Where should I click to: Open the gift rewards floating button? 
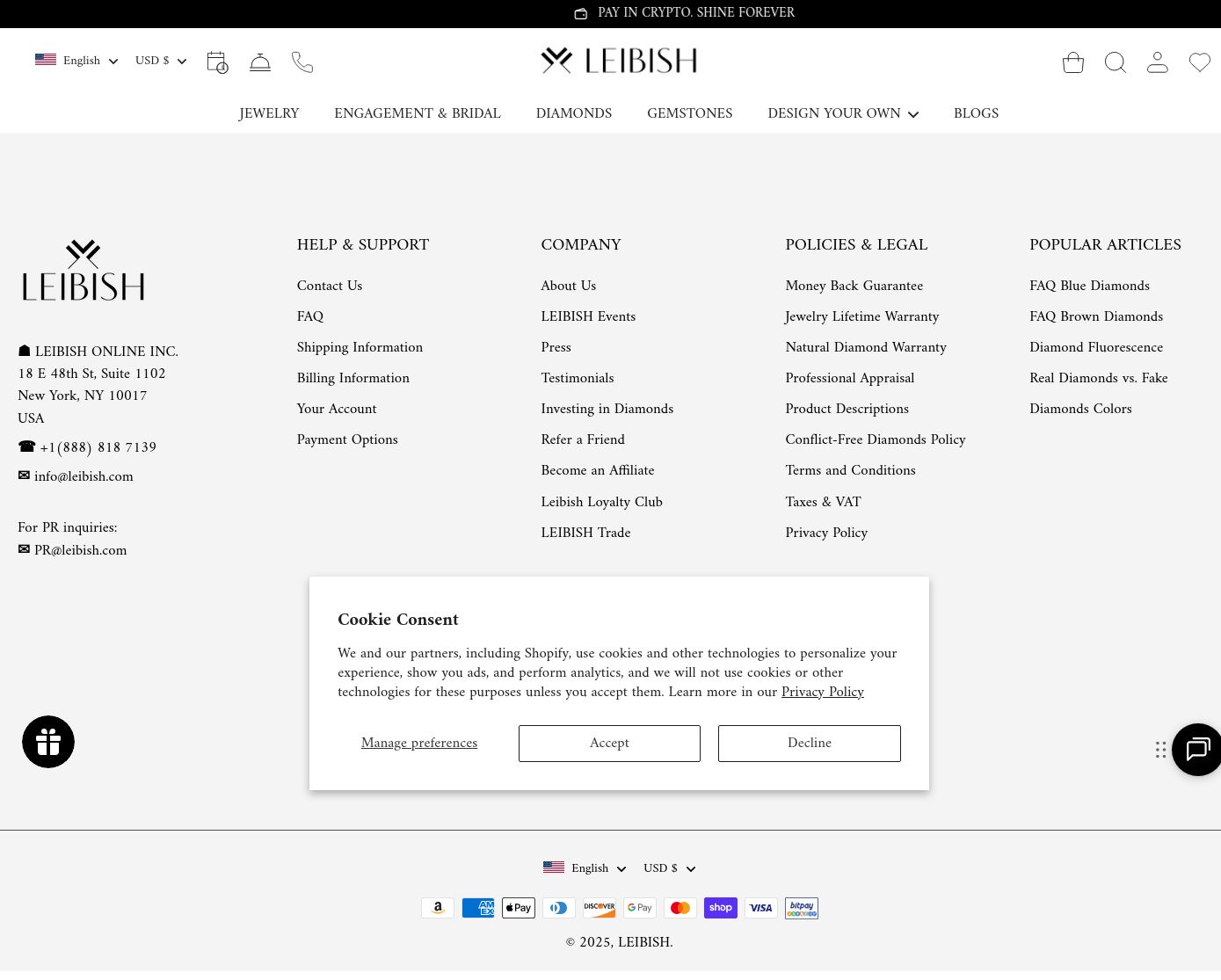[48, 742]
